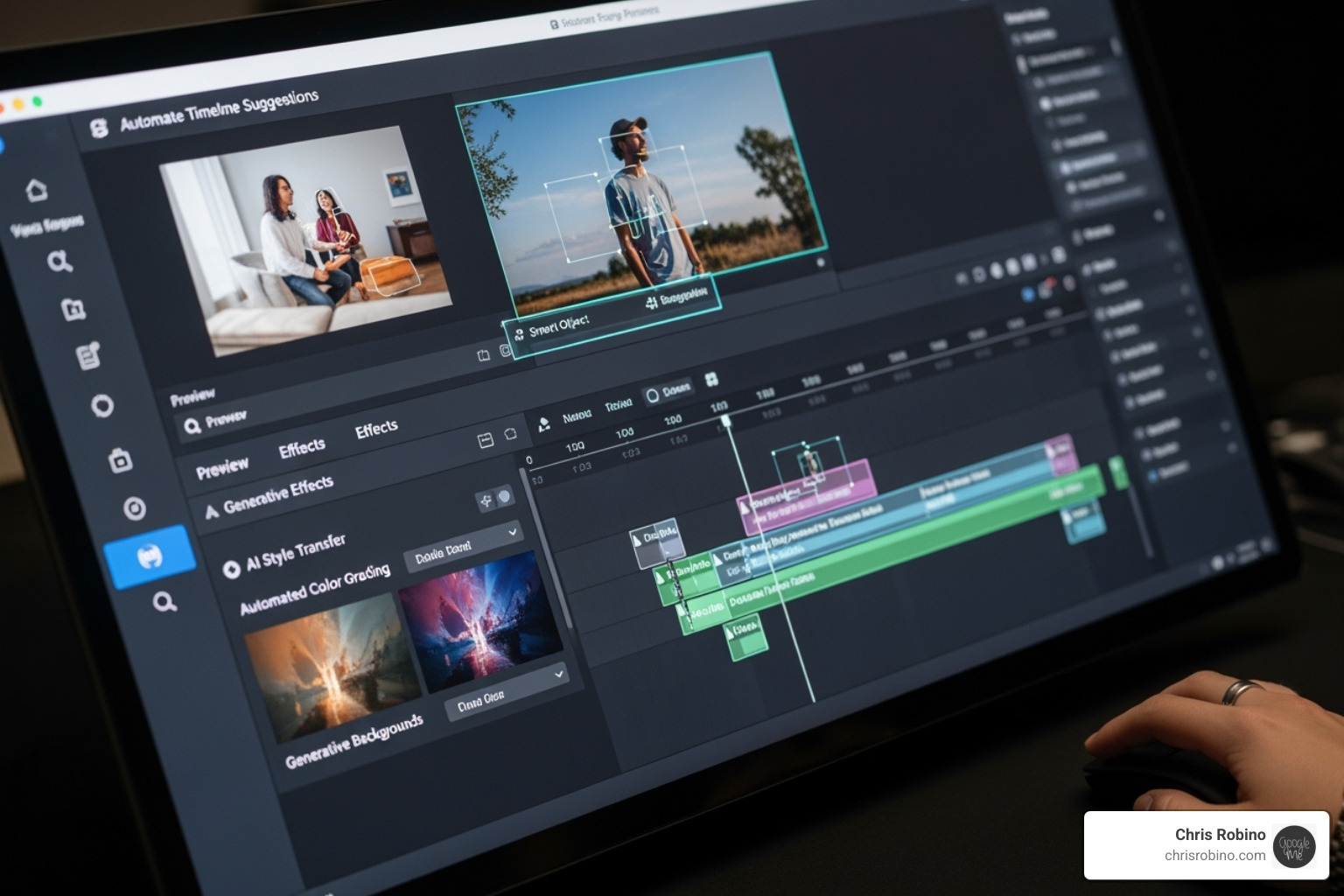The image size is (1344, 896).
Task: Open the folder icon in the left sidebar
Action: (73, 308)
